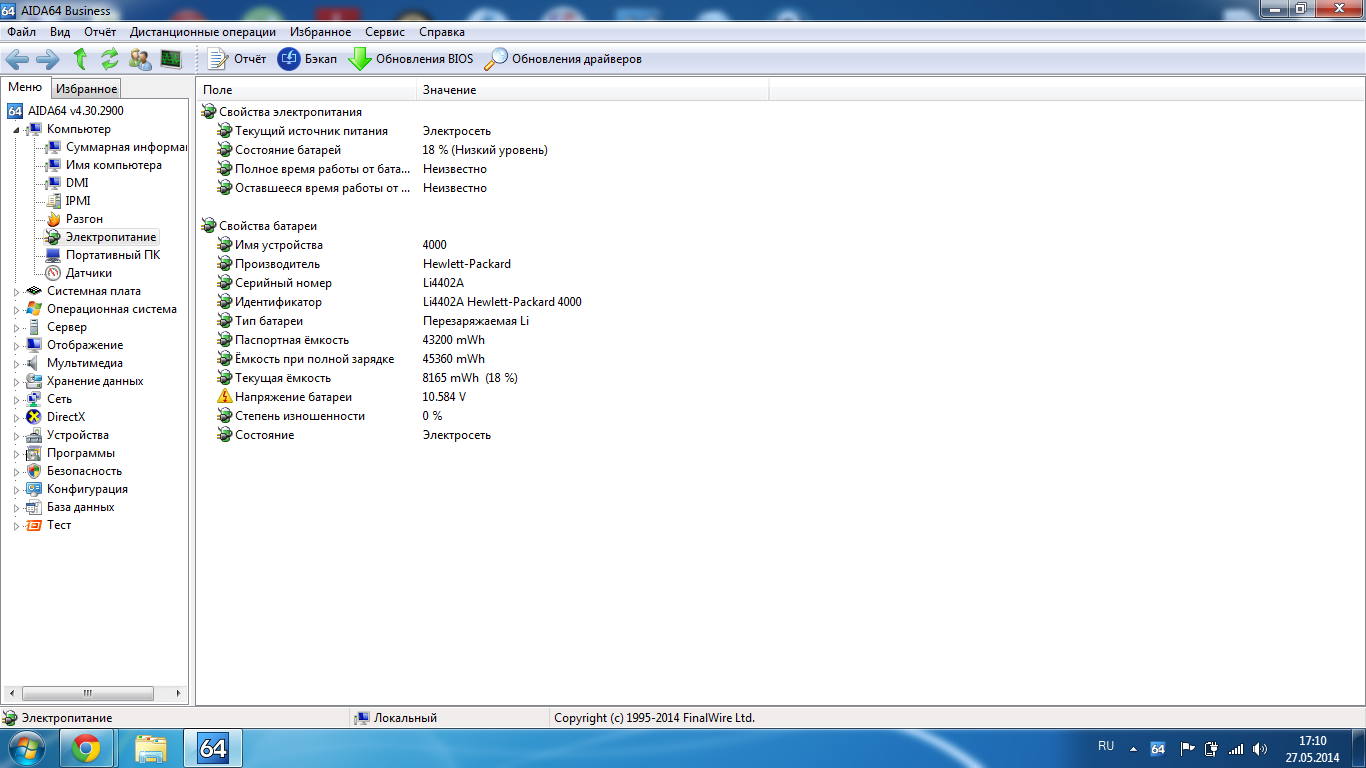The height and width of the screenshot is (768, 1366).
Task: Open the Дистанционные операции menu
Action: [x=203, y=32]
